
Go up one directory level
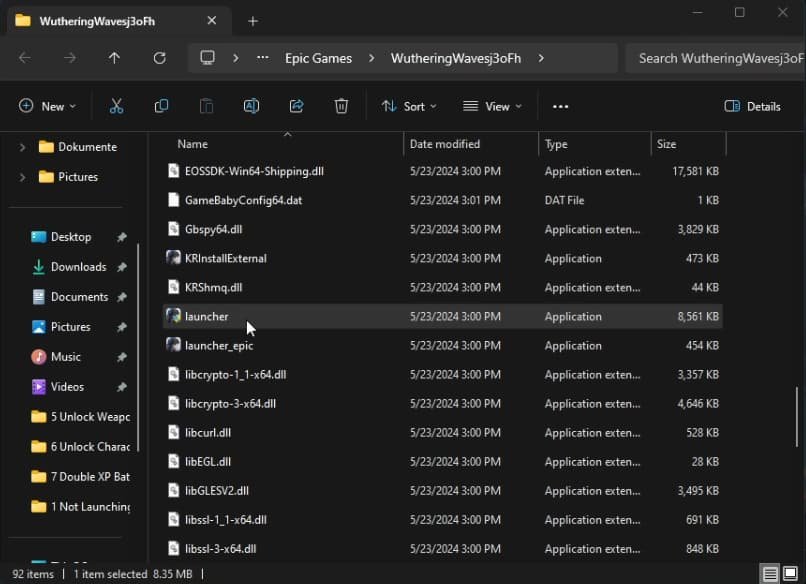(114, 58)
